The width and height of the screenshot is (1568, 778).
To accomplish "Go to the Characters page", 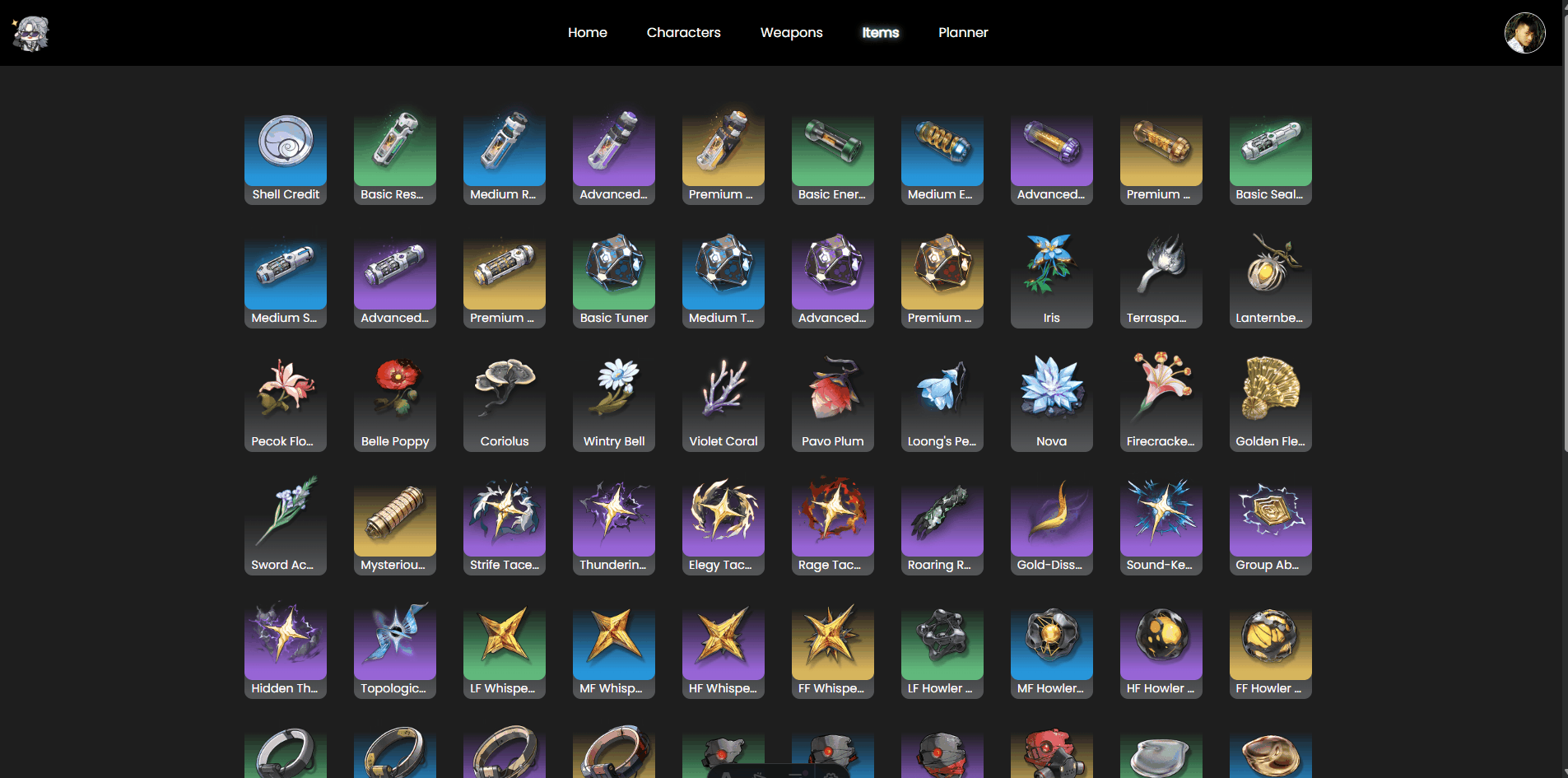I will [683, 33].
